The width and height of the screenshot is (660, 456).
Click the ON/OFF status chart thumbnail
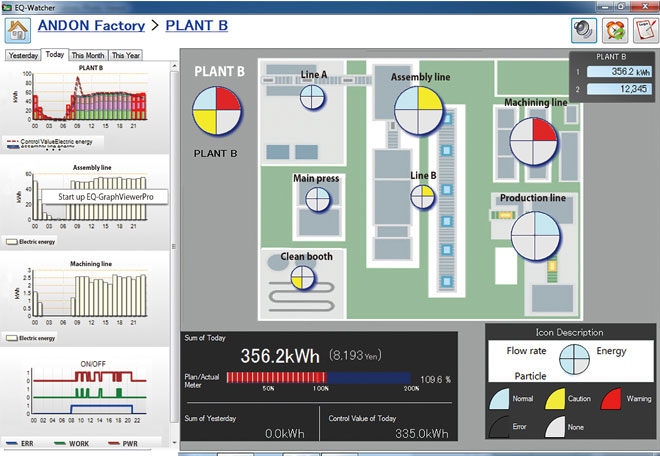89,393
